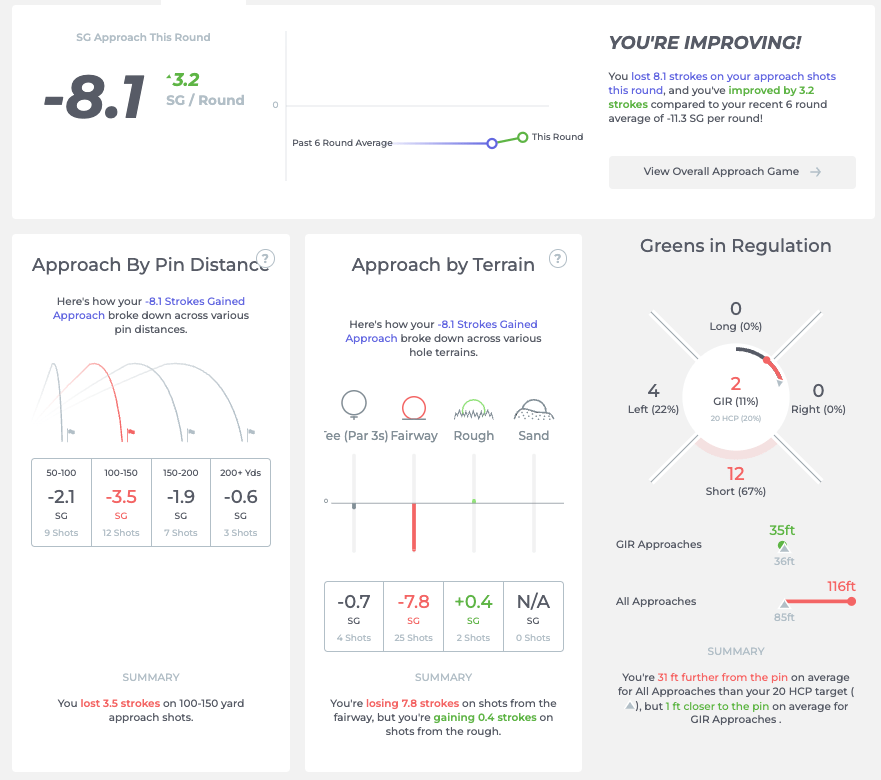Click the 200+ Yds flag icon
This screenshot has height=780, width=881.
(x=250, y=434)
